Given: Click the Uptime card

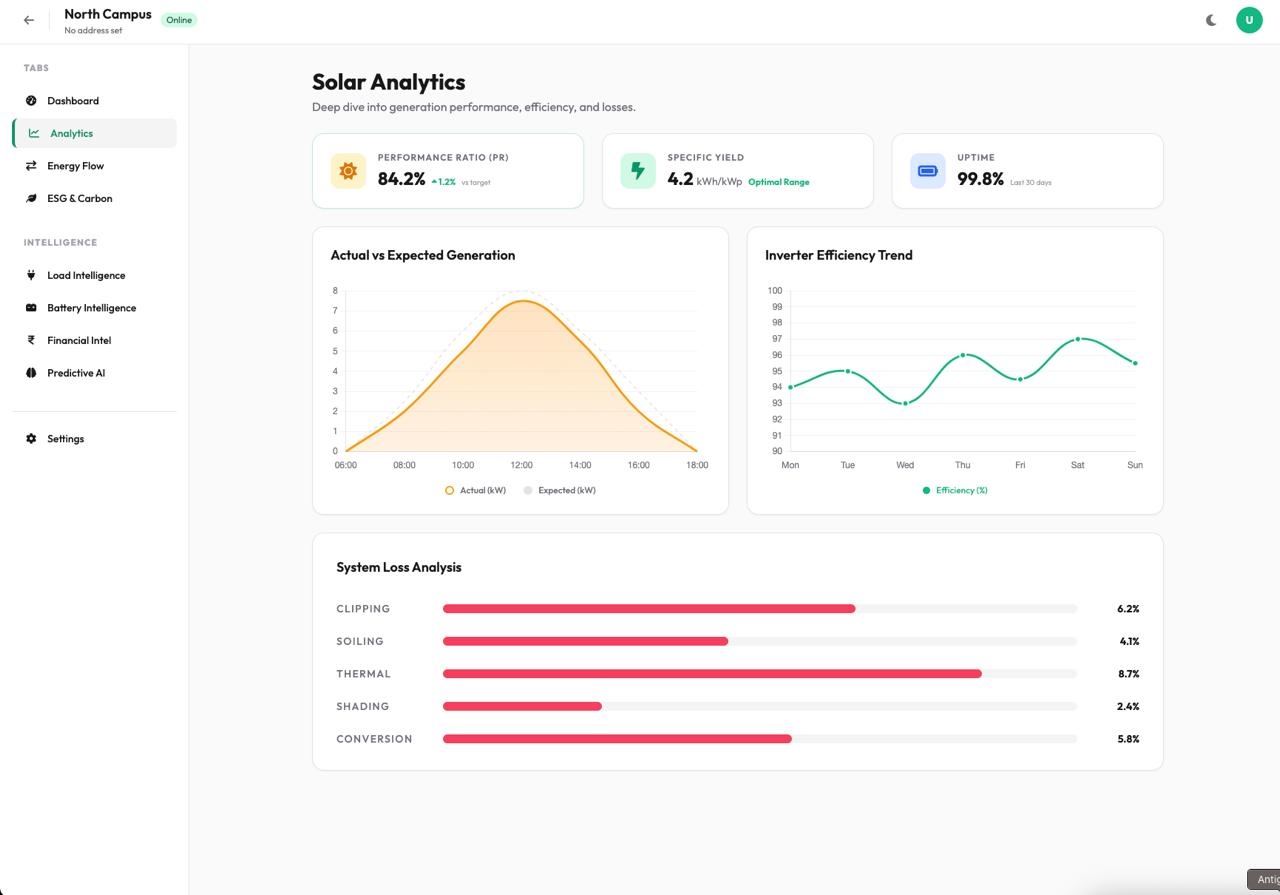Looking at the screenshot, I should tap(1027, 171).
